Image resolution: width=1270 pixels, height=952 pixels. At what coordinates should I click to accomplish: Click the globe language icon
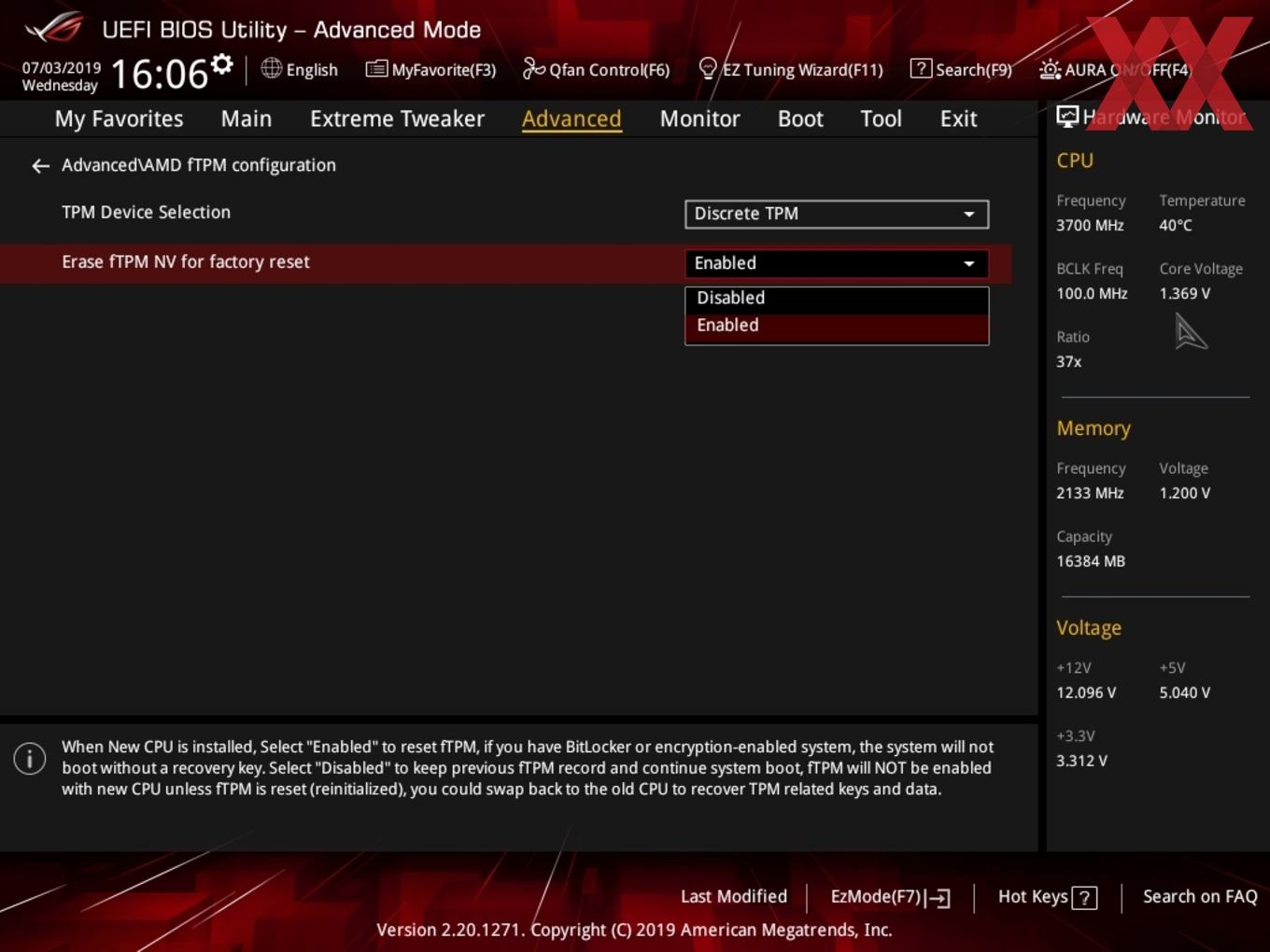coord(271,68)
